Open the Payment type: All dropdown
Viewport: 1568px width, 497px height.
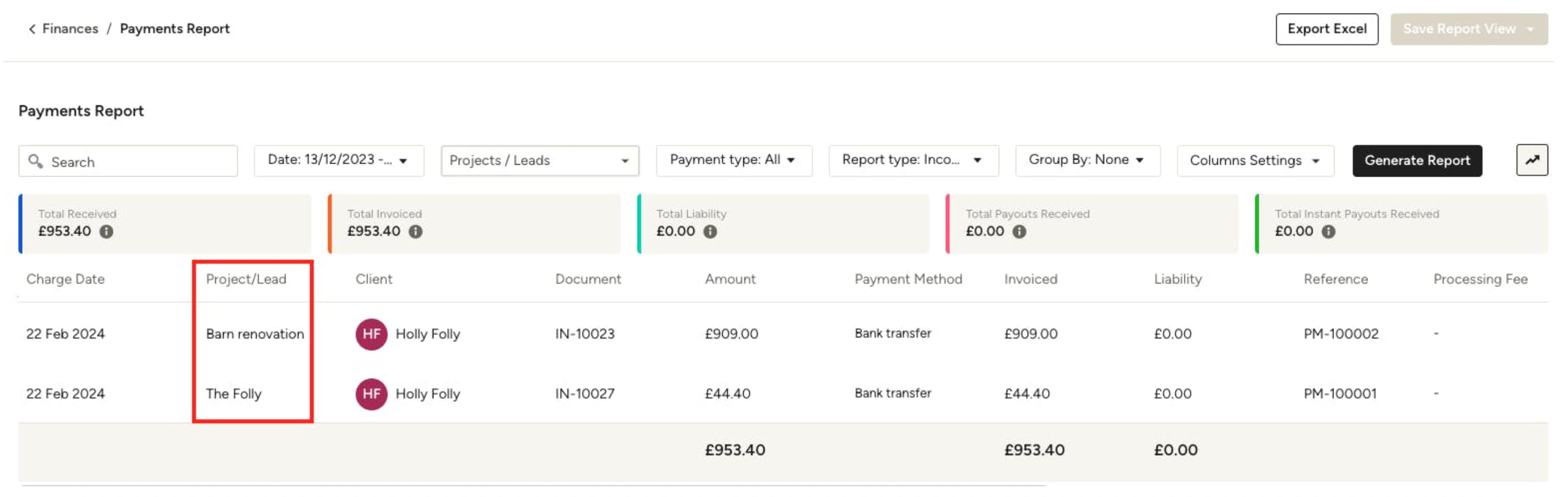(734, 161)
